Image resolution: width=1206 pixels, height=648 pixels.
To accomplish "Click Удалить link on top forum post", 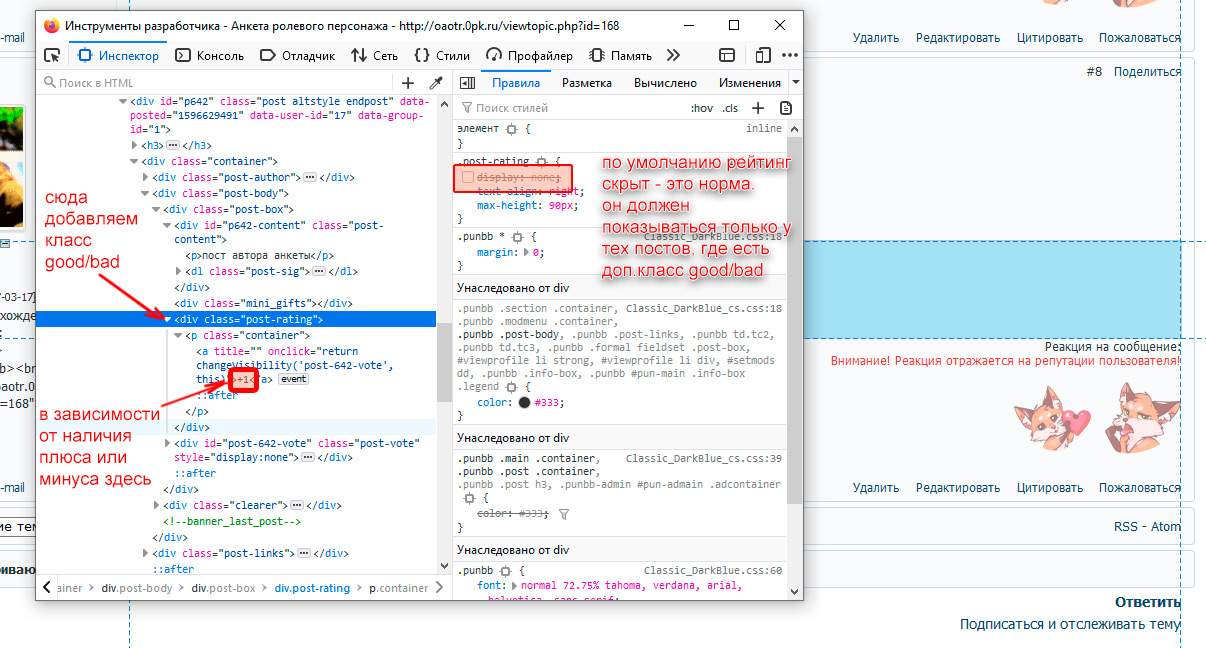I will click(876, 38).
